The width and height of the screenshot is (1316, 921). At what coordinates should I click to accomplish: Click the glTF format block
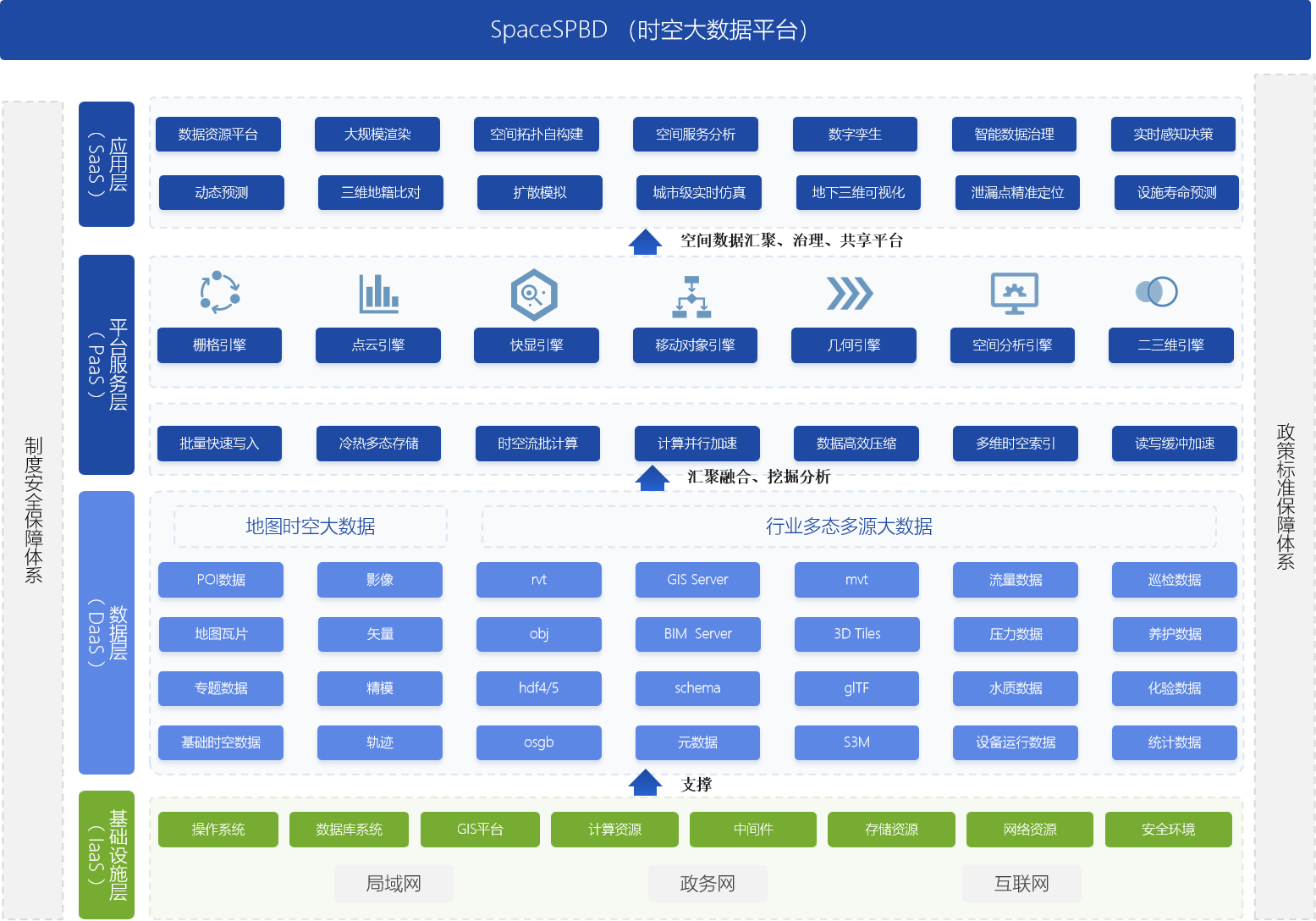856,688
